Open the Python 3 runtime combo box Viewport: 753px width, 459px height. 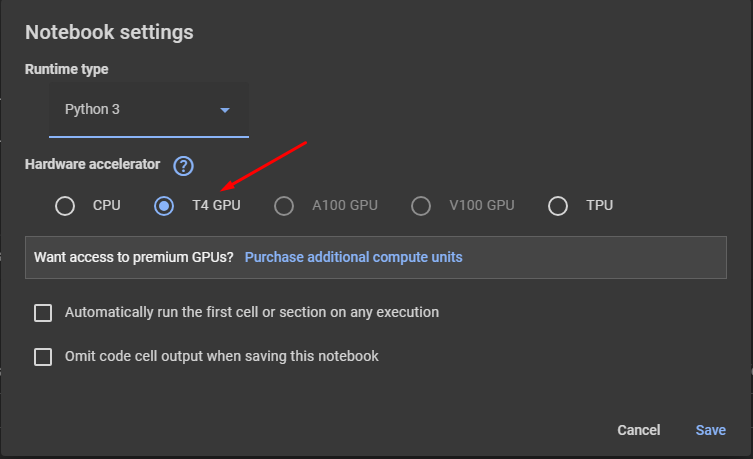(x=149, y=110)
